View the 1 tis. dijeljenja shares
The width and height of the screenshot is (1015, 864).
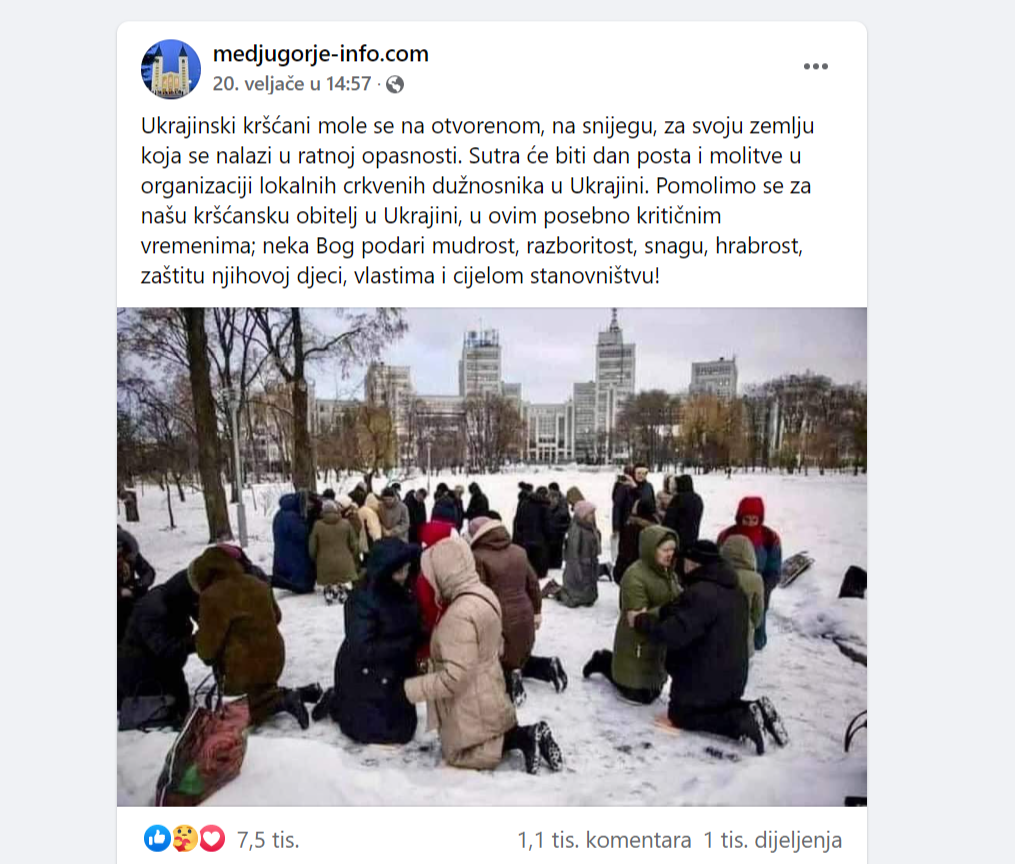[x=772, y=840]
